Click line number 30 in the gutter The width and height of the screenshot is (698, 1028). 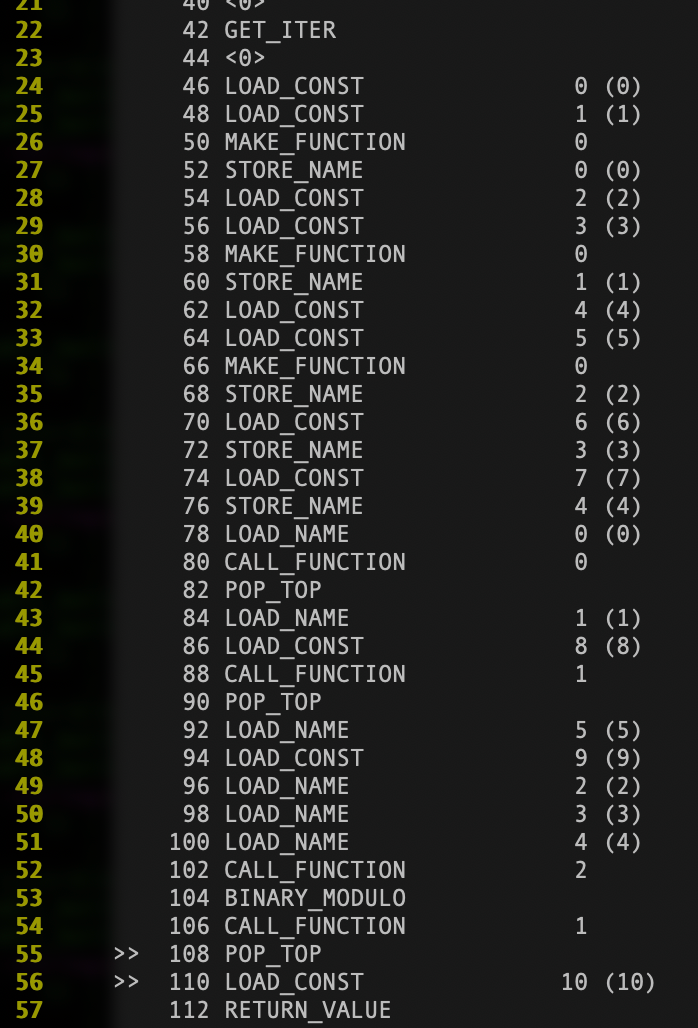29,254
